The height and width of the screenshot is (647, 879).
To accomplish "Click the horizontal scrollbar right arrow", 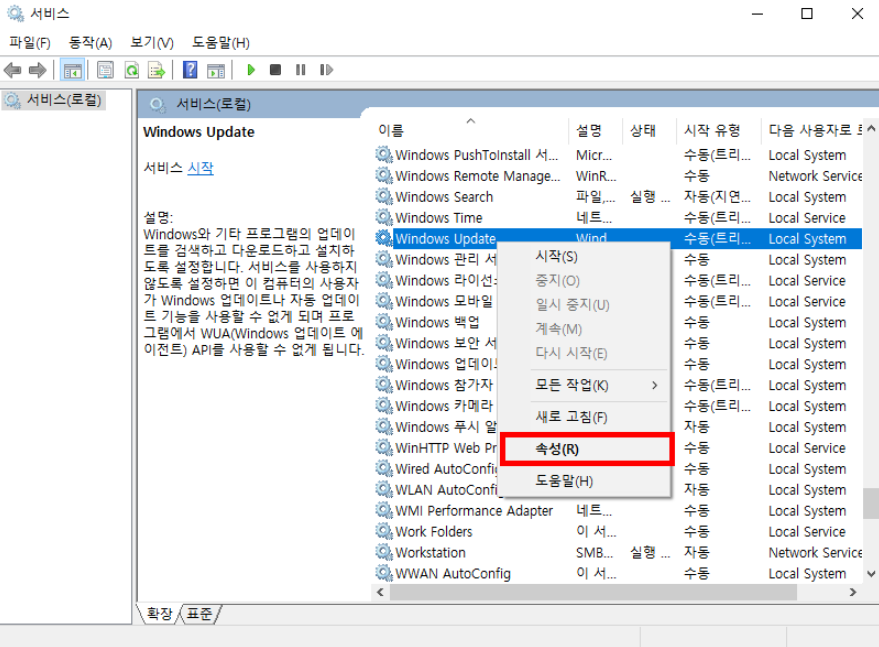I will (853, 592).
